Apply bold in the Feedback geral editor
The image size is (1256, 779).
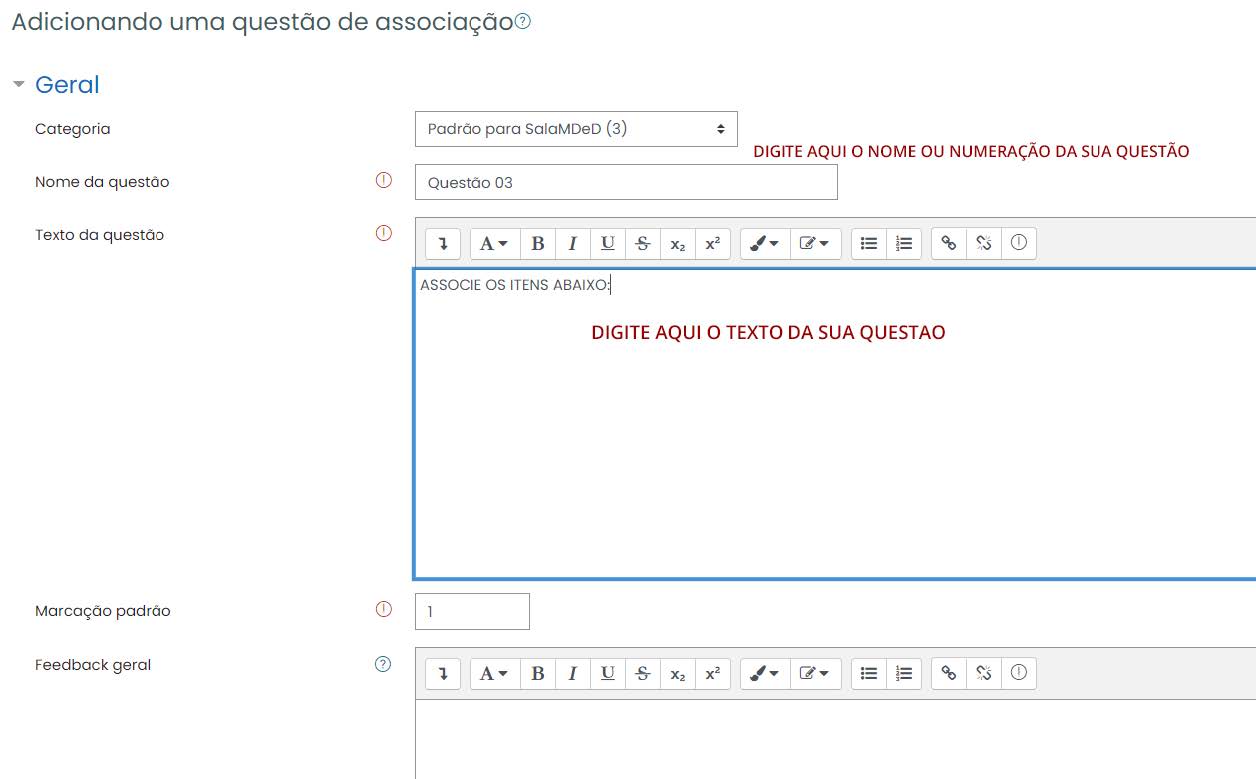click(x=538, y=673)
